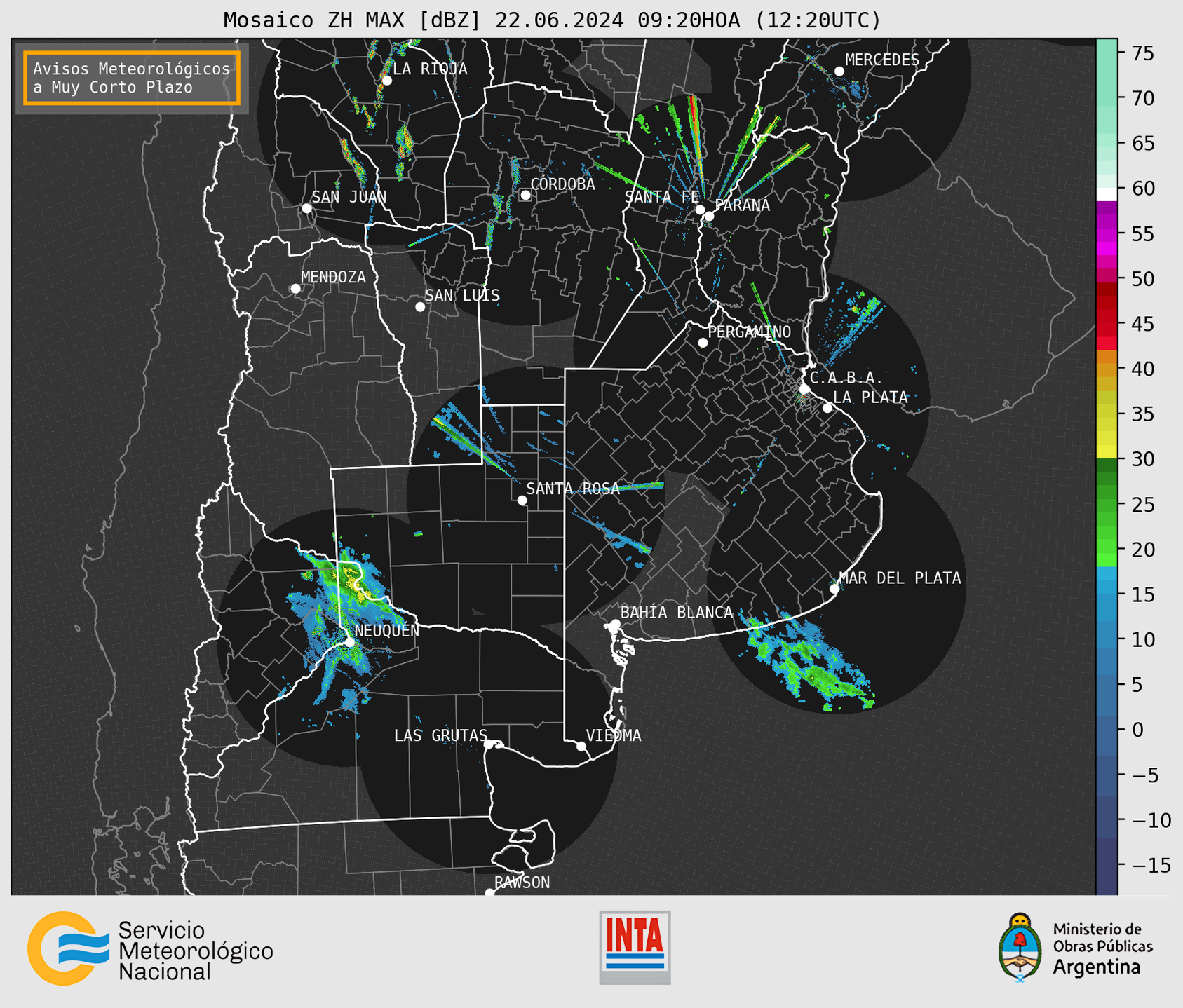Click the PERGAMINO city marker
This screenshot has height=1008, width=1183.
(x=703, y=343)
